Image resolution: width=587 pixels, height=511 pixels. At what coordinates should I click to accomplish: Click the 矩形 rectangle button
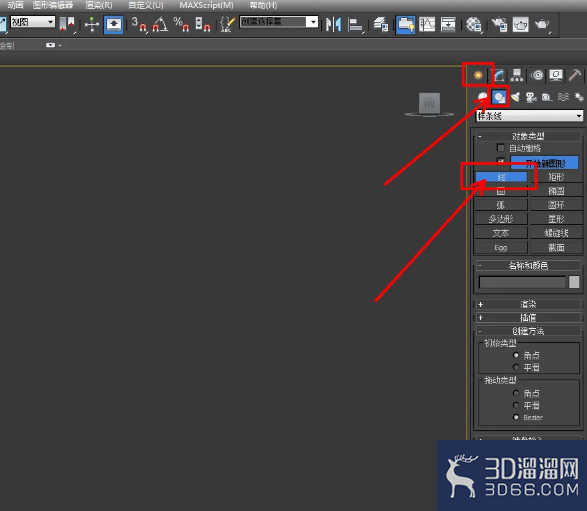pyautogui.click(x=556, y=177)
